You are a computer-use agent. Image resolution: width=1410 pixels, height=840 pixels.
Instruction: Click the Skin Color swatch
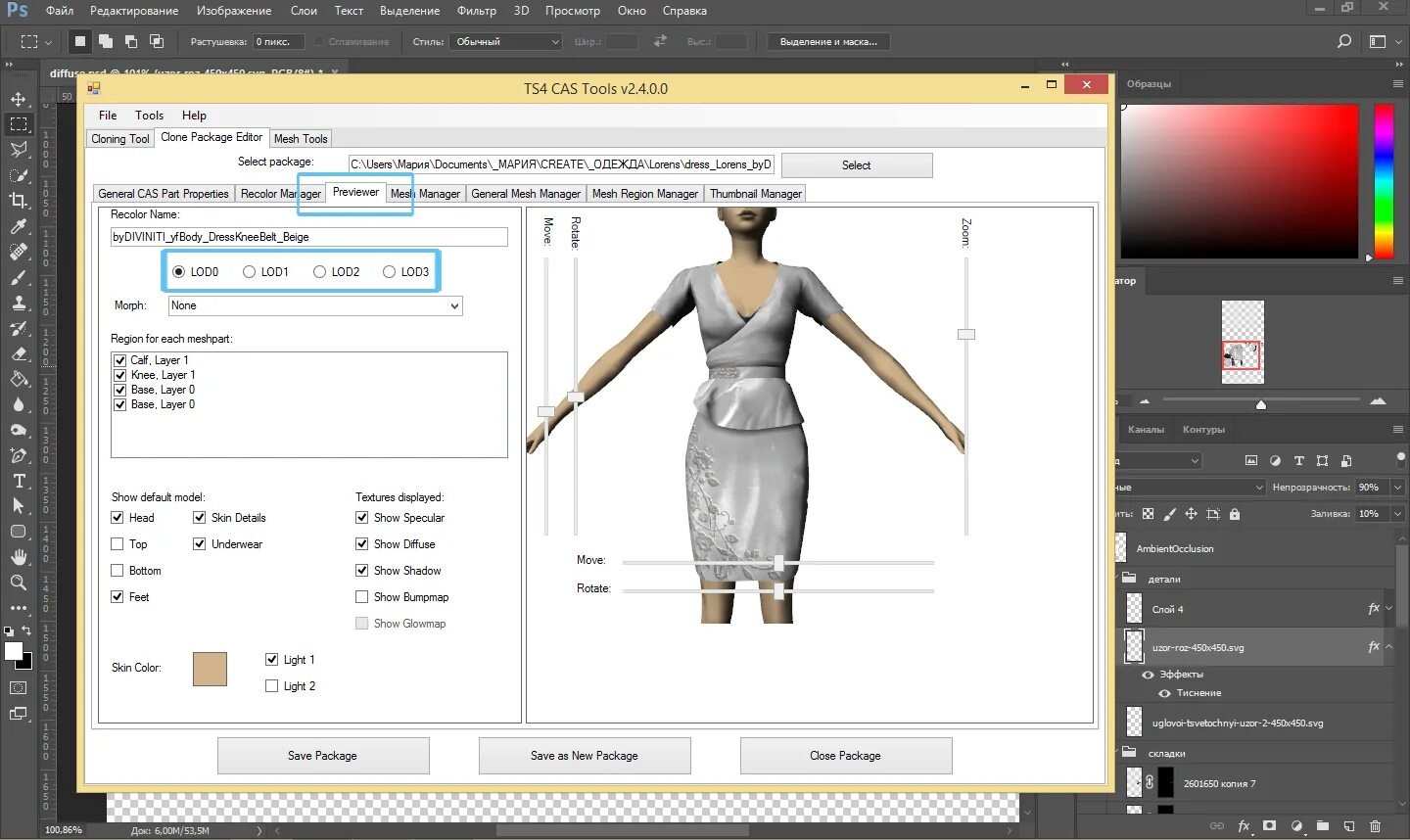point(210,669)
